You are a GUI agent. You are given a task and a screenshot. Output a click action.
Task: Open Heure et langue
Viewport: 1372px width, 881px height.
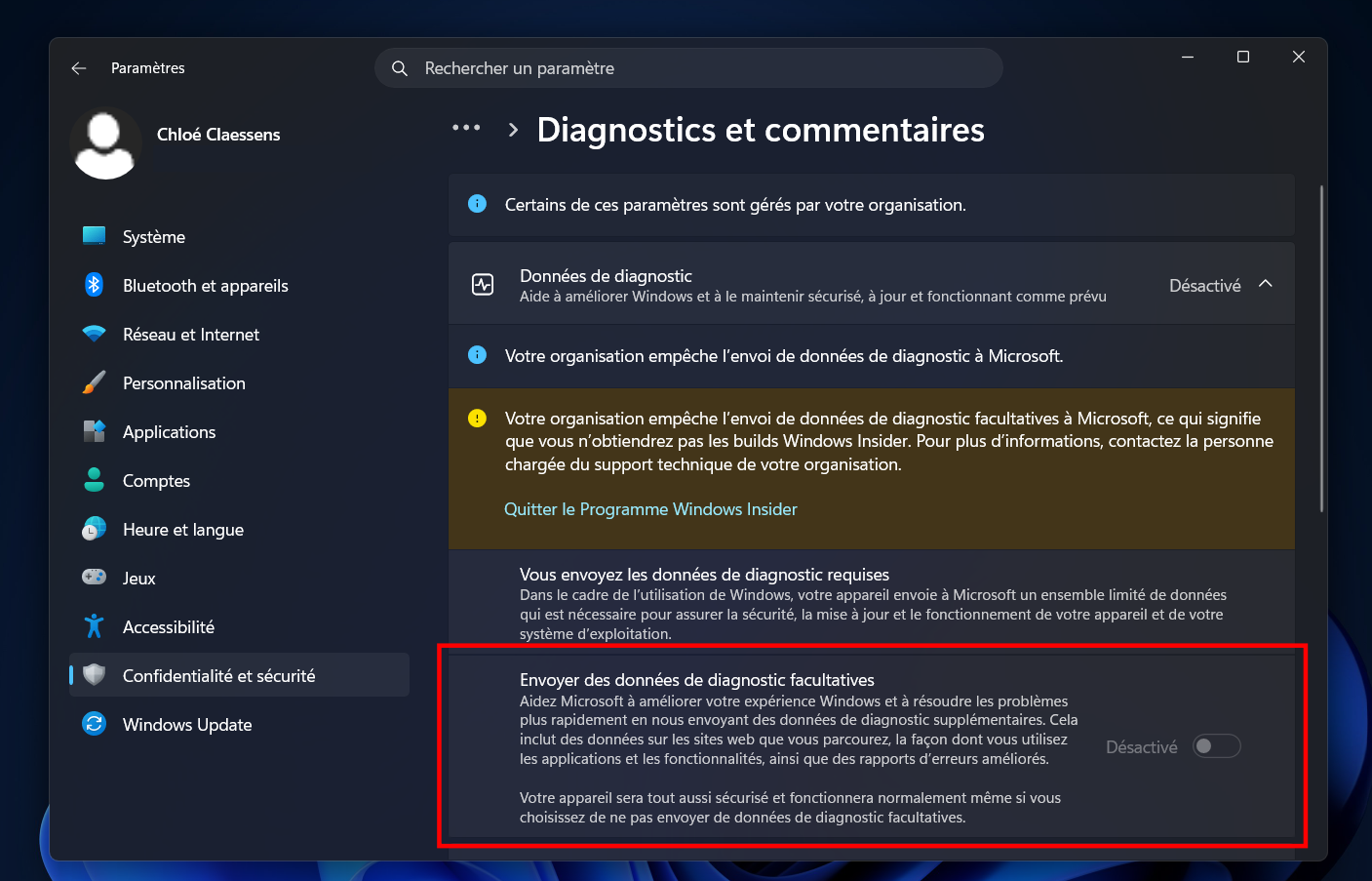[x=239, y=529]
